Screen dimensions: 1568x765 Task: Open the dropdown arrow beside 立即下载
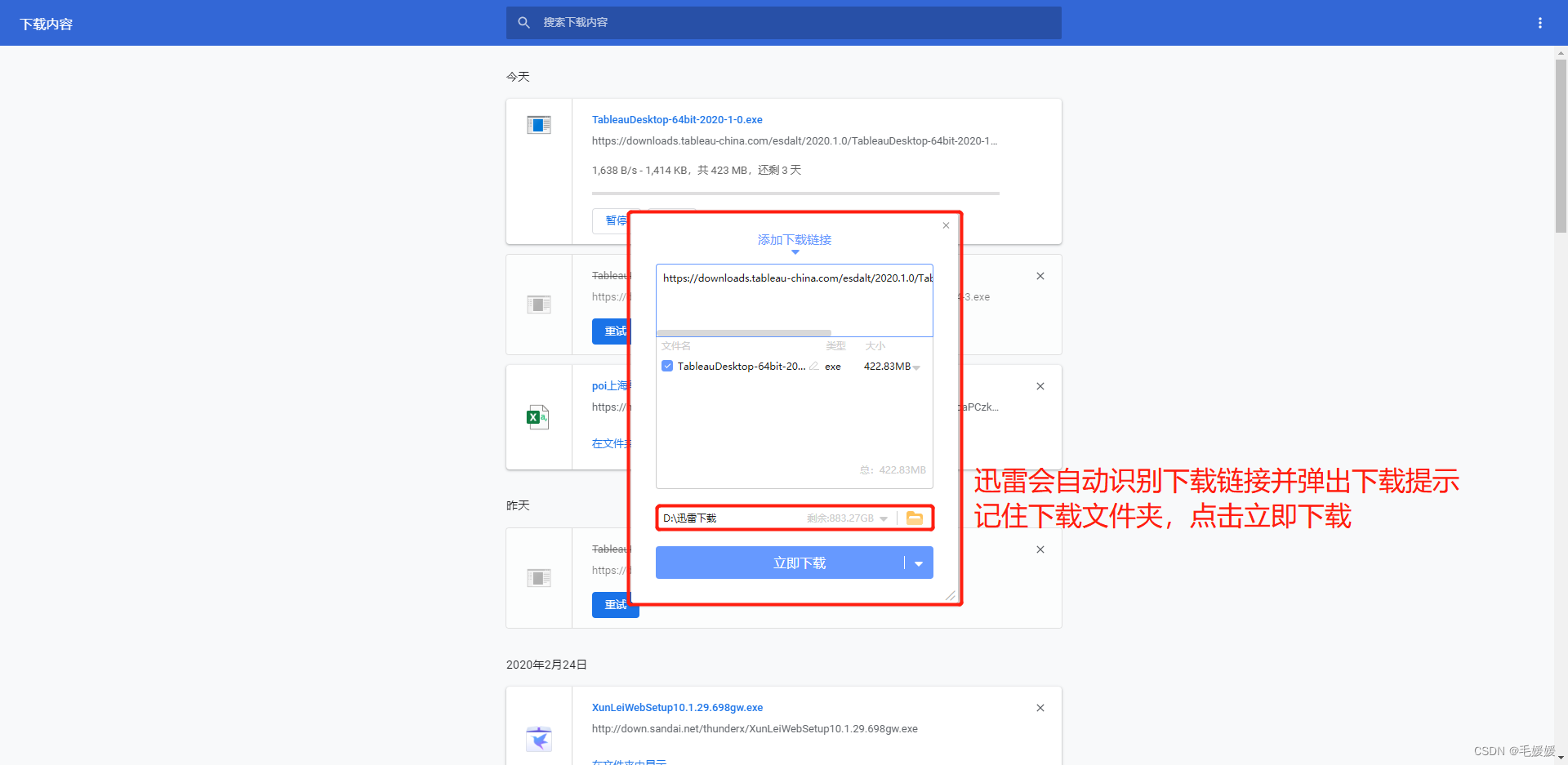coord(919,563)
